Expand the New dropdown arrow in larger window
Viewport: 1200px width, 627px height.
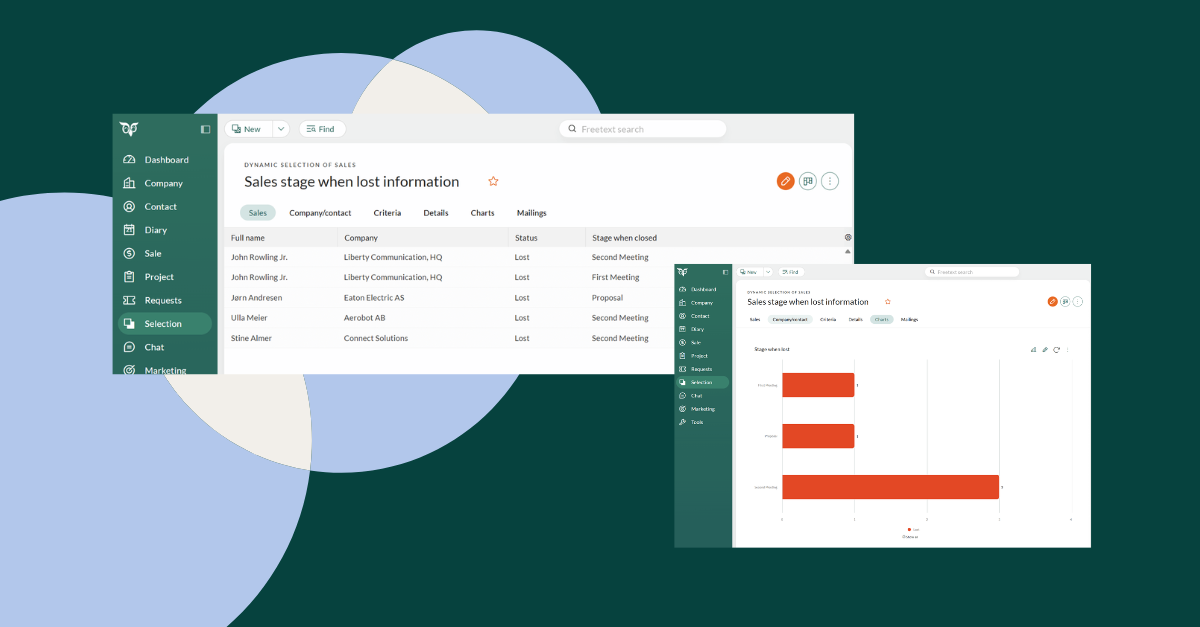(280, 129)
